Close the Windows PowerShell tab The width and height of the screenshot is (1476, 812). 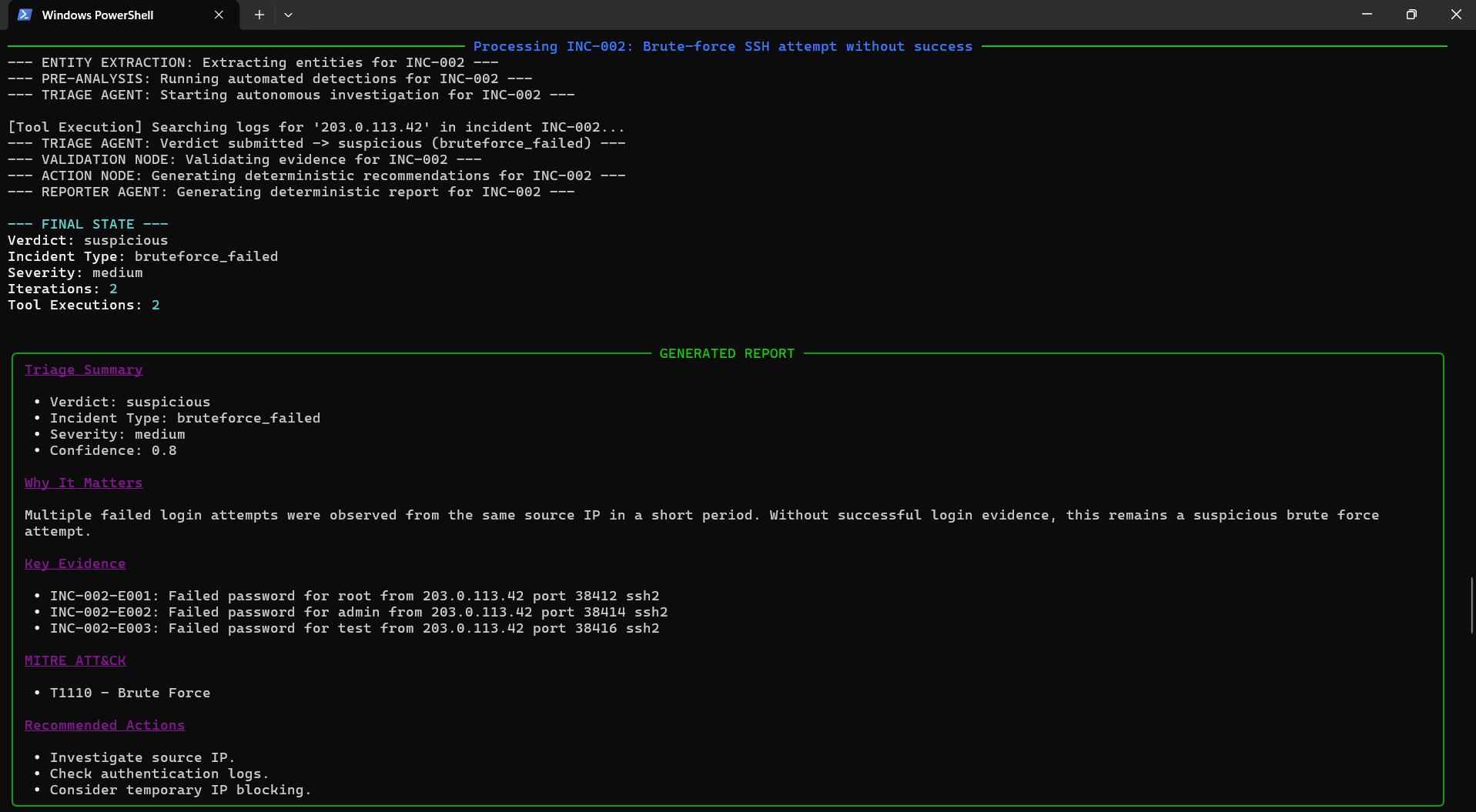click(219, 15)
